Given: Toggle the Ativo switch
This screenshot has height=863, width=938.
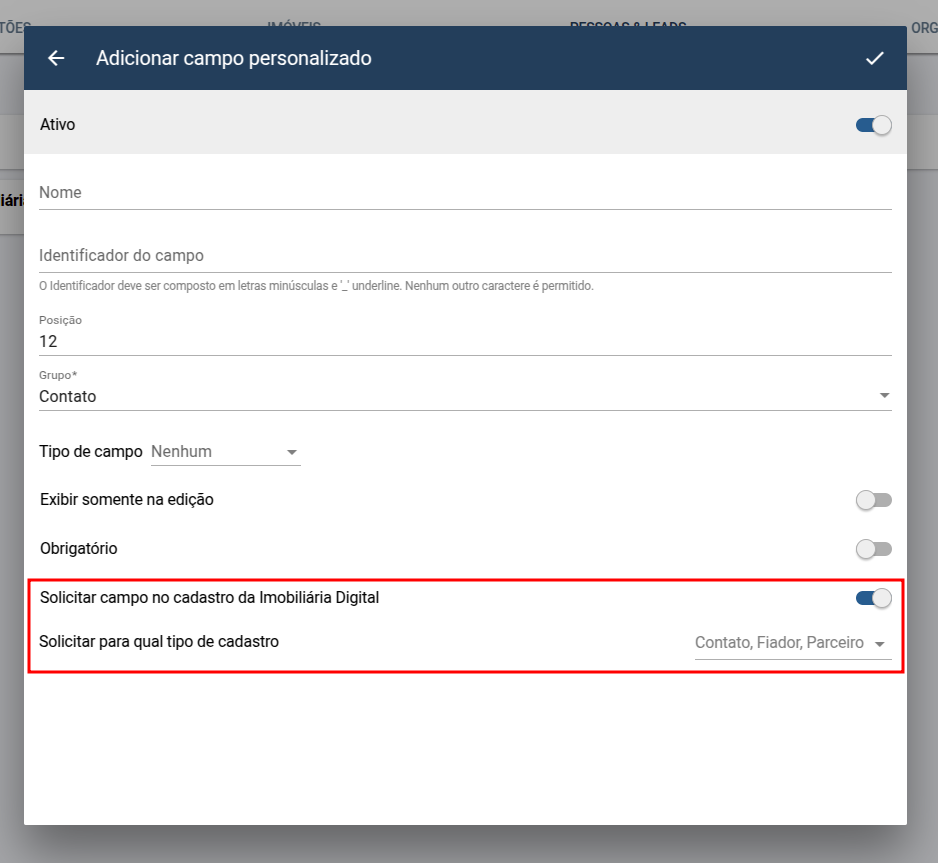Looking at the screenshot, I should tap(873, 125).
